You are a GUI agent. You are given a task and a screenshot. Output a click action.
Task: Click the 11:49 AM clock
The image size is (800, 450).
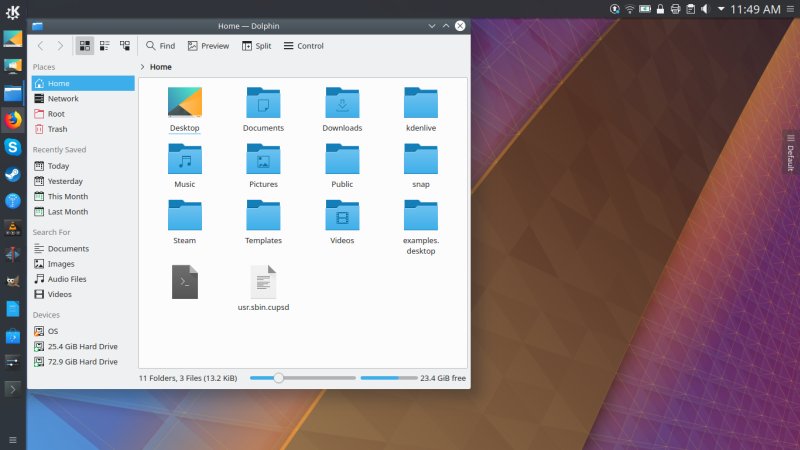[x=755, y=9]
